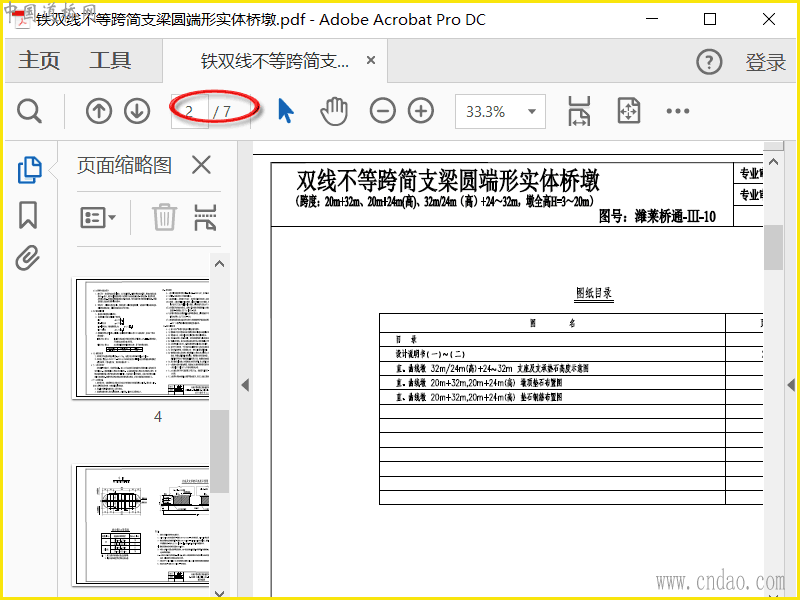Click the 双线不等跨简支梁圆端形实体桥墩 title
This screenshot has height=600, width=800.
coord(447,180)
